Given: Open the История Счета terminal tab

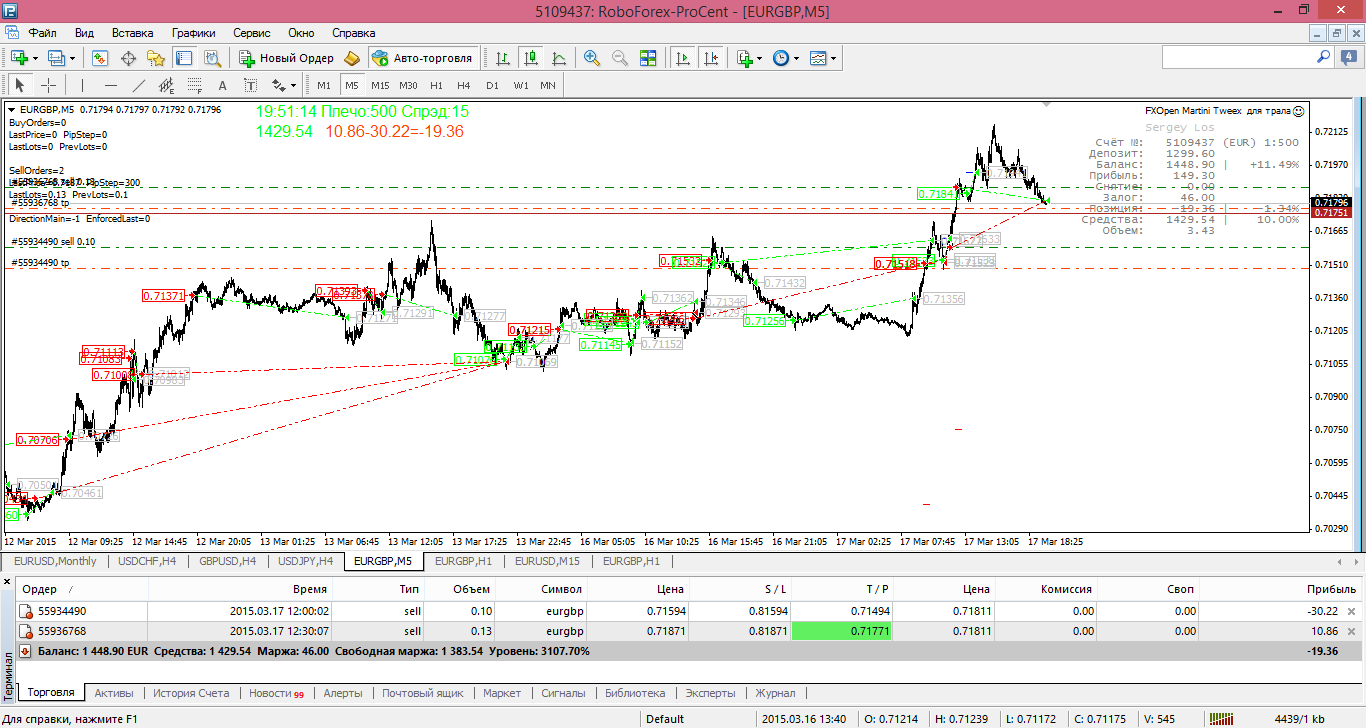Looking at the screenshot, I should (x=190, y=692).
